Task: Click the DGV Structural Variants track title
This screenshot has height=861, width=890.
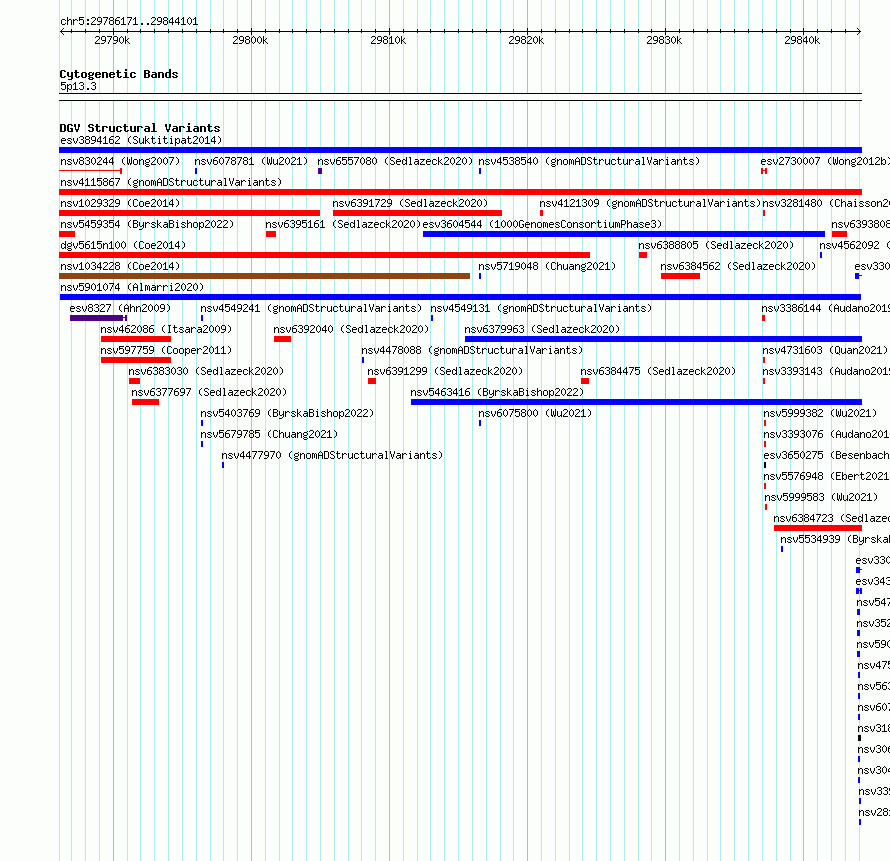Action: (140, 128)
